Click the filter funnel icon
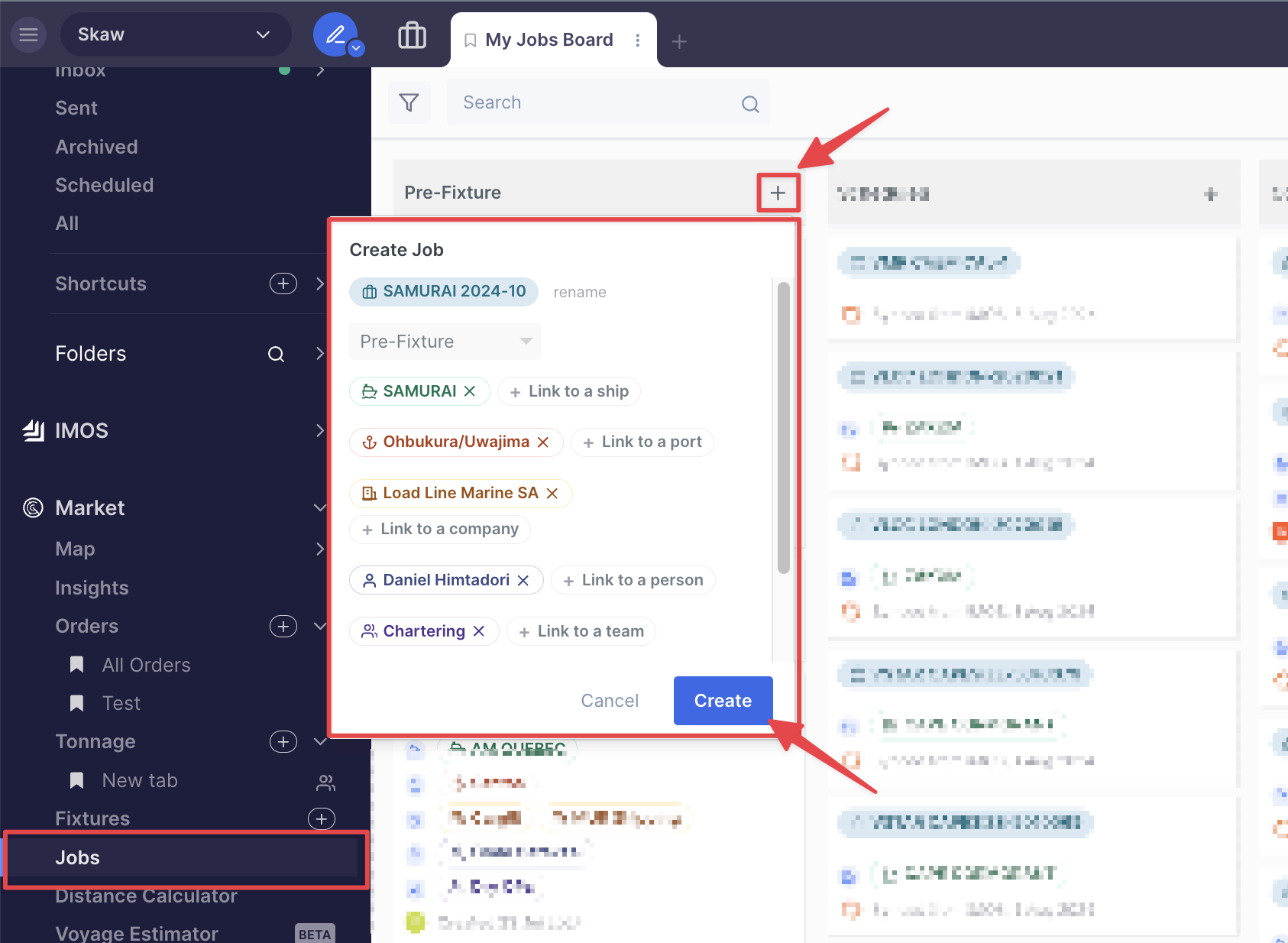 (409, 102)
